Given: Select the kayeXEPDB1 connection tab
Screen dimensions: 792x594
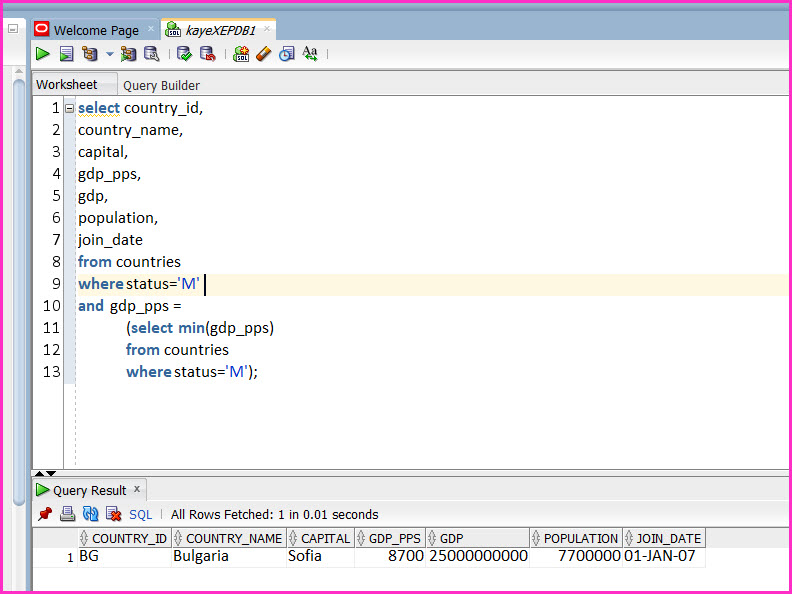Looking at the screenshot, I should coord(221,30).
